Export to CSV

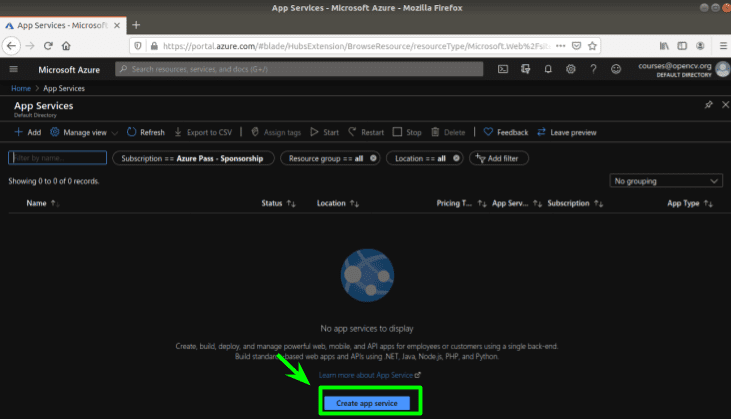pyautogui.click(x=203, y=132)
